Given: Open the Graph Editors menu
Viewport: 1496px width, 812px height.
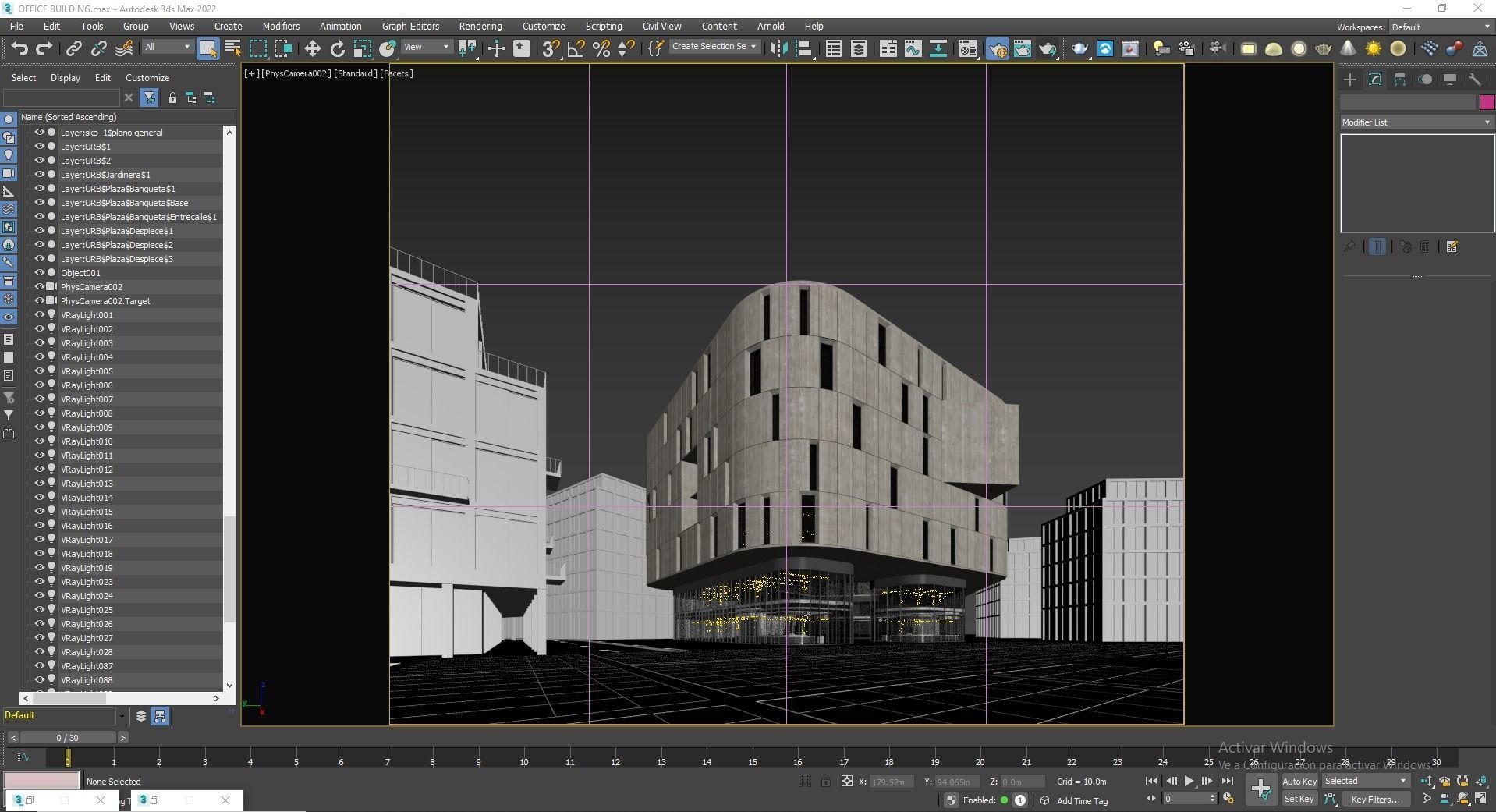Looking at the screenshot, I should pos(410,27).
